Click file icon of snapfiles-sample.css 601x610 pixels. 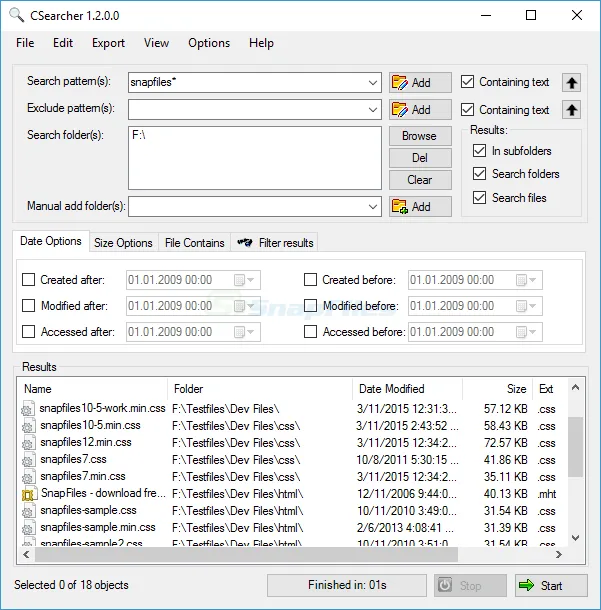click(28, 511)
